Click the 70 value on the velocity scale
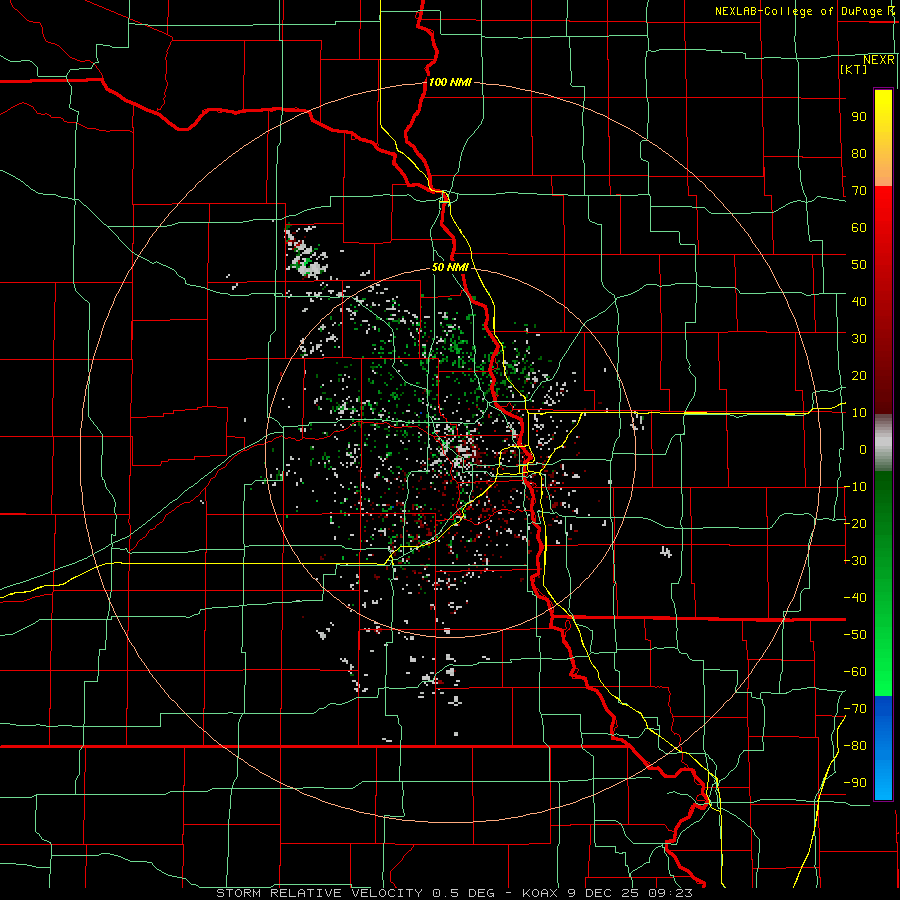900x900 pixels. click(x=859, y=191)
